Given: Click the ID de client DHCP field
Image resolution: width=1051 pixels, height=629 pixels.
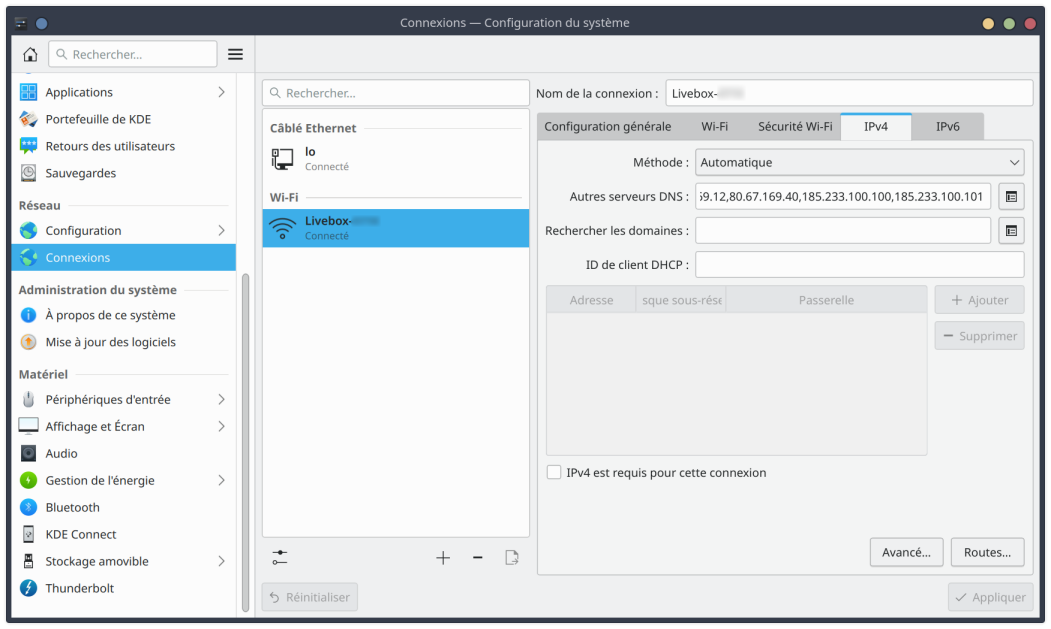Looking at the screenshot, I should point(859,265).
